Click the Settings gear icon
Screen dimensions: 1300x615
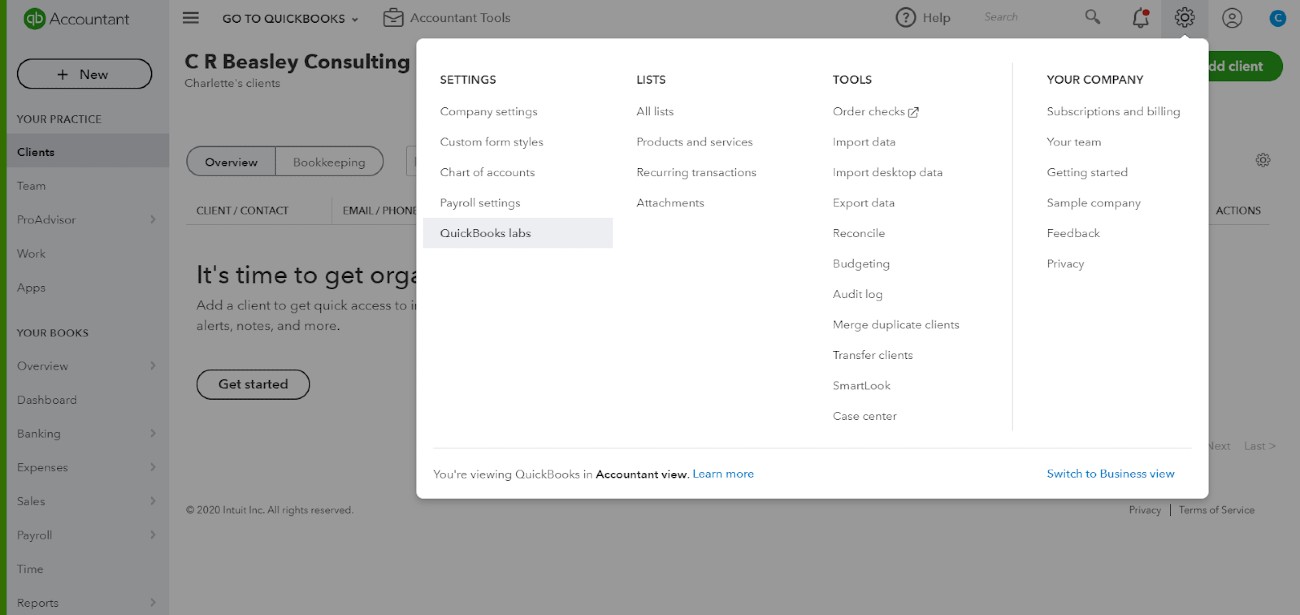[1187, 17]
